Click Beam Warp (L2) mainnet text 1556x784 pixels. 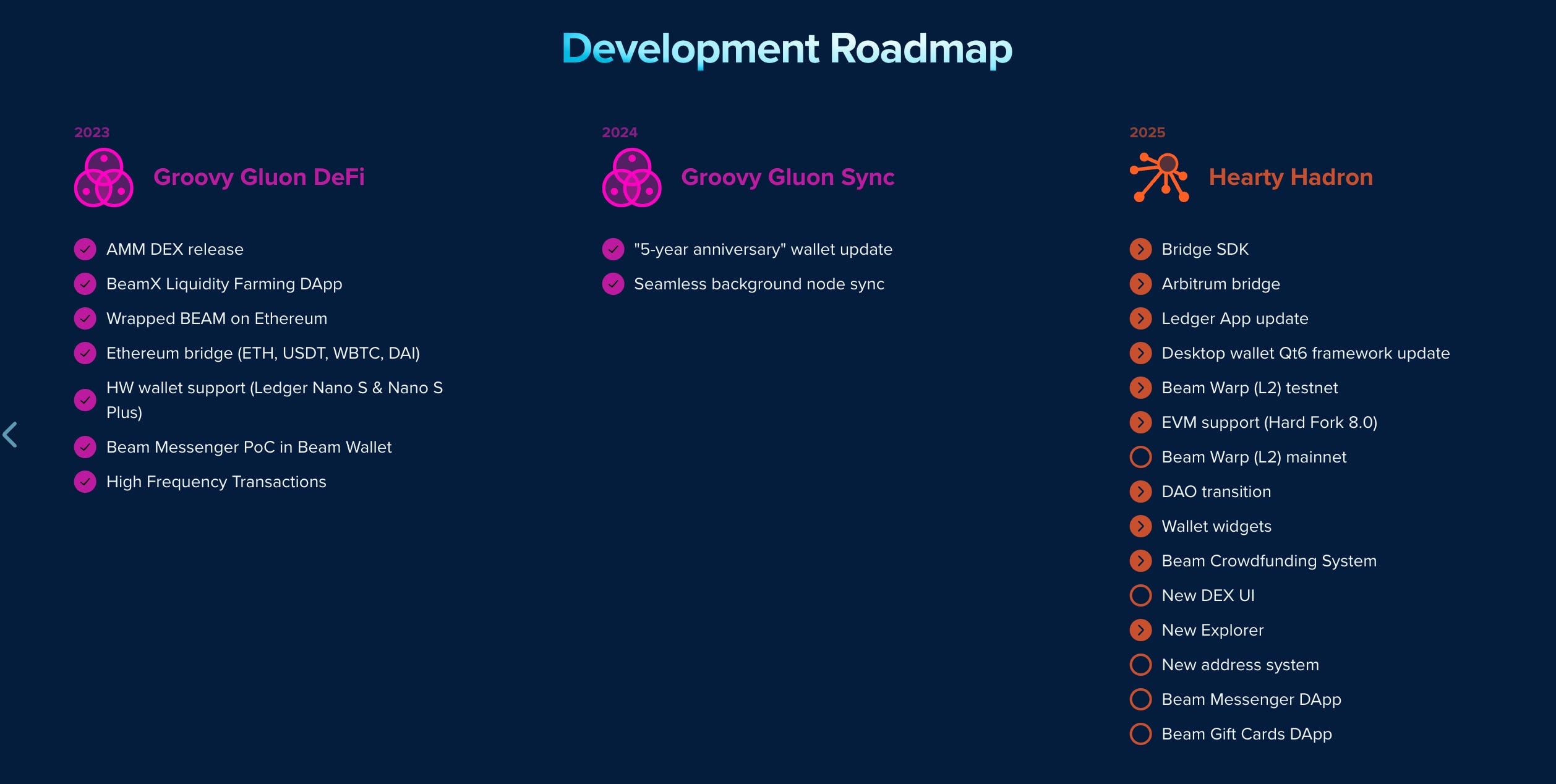pos(1254,457)
